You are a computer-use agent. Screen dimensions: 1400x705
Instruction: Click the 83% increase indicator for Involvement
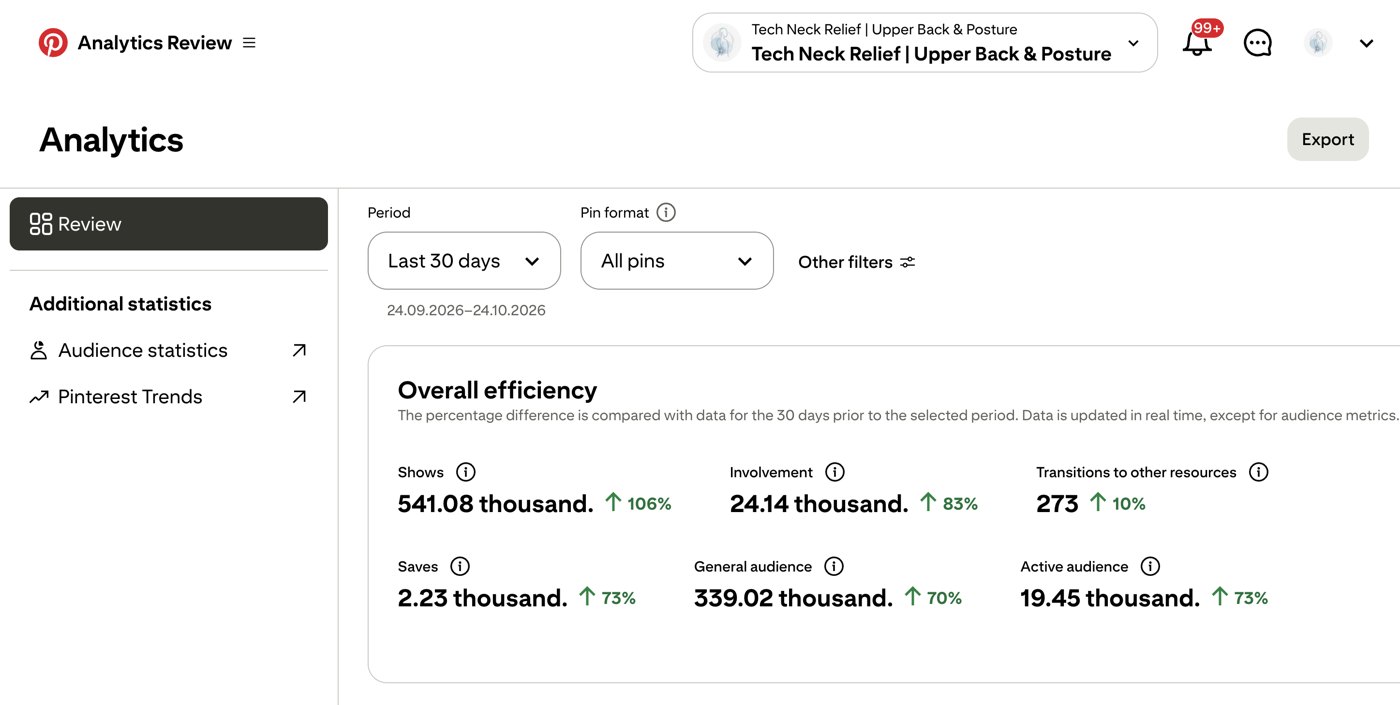point(948,503)
